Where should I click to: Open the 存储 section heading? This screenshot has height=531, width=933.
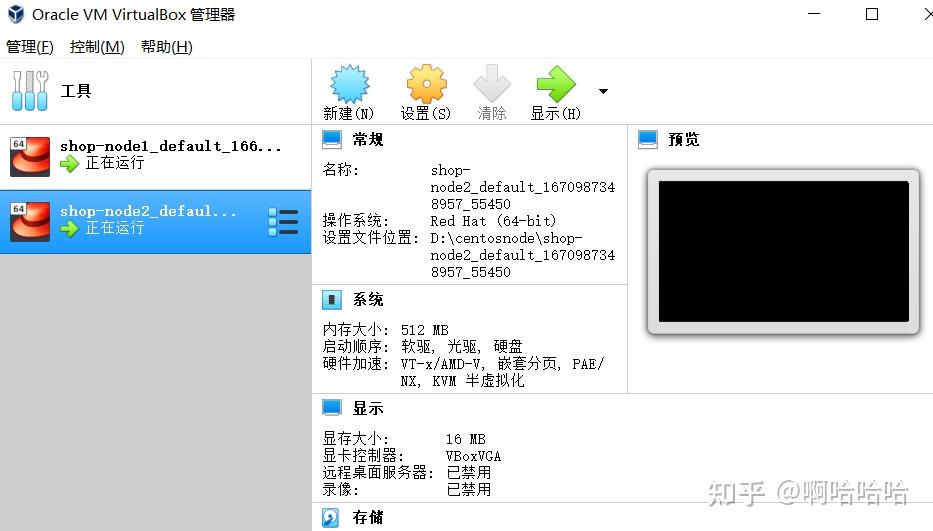pos(368,517)
